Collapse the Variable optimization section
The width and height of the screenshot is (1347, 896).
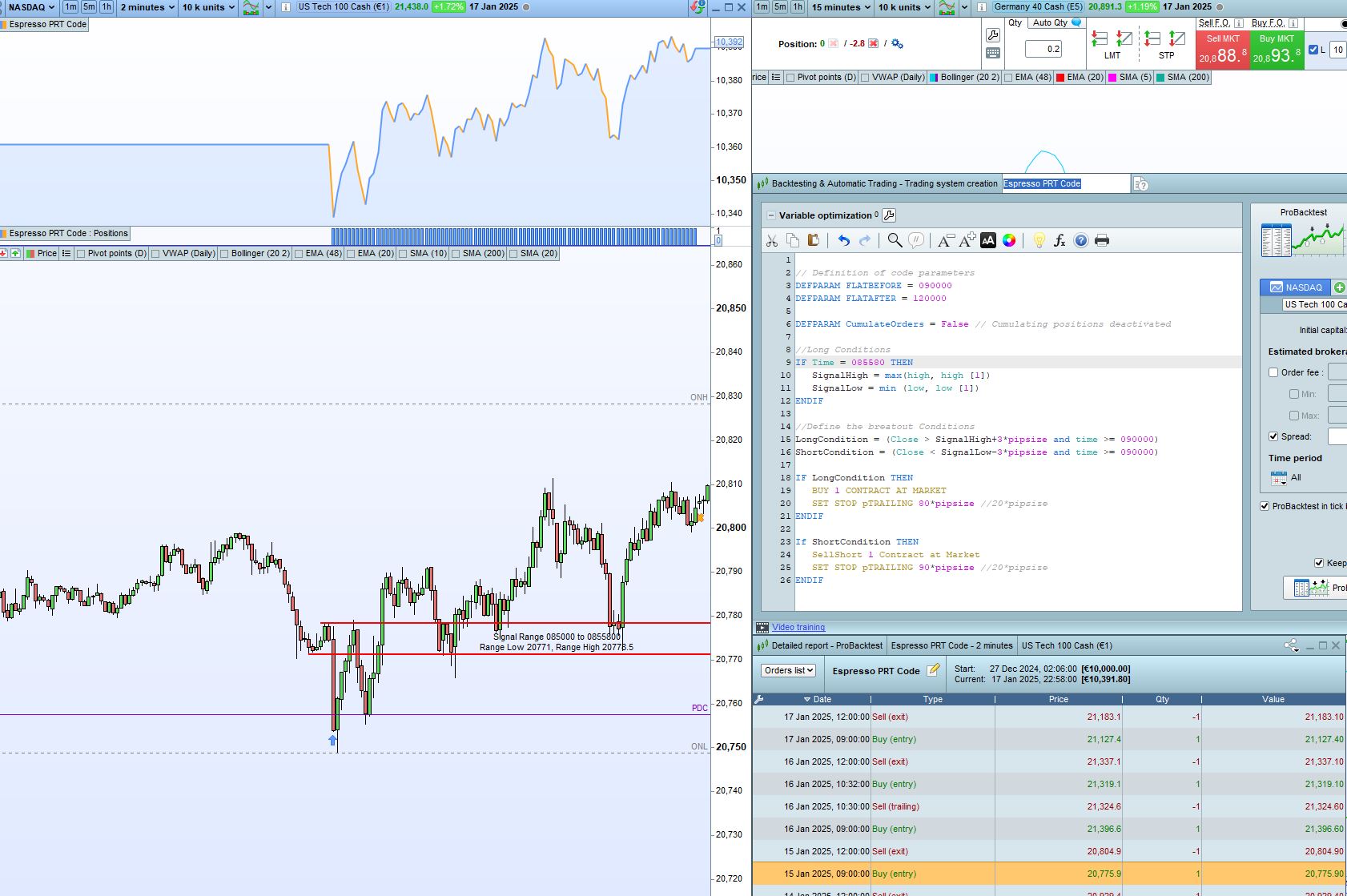(x=770, y=215)
